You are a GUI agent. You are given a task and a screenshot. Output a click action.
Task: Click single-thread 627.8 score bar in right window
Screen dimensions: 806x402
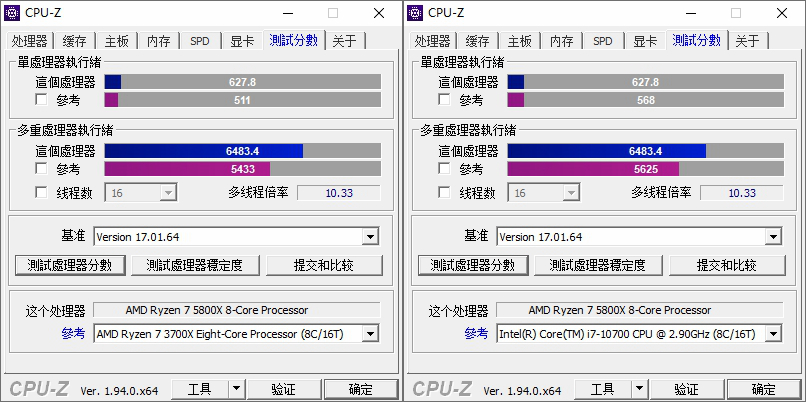coord(646,82)
